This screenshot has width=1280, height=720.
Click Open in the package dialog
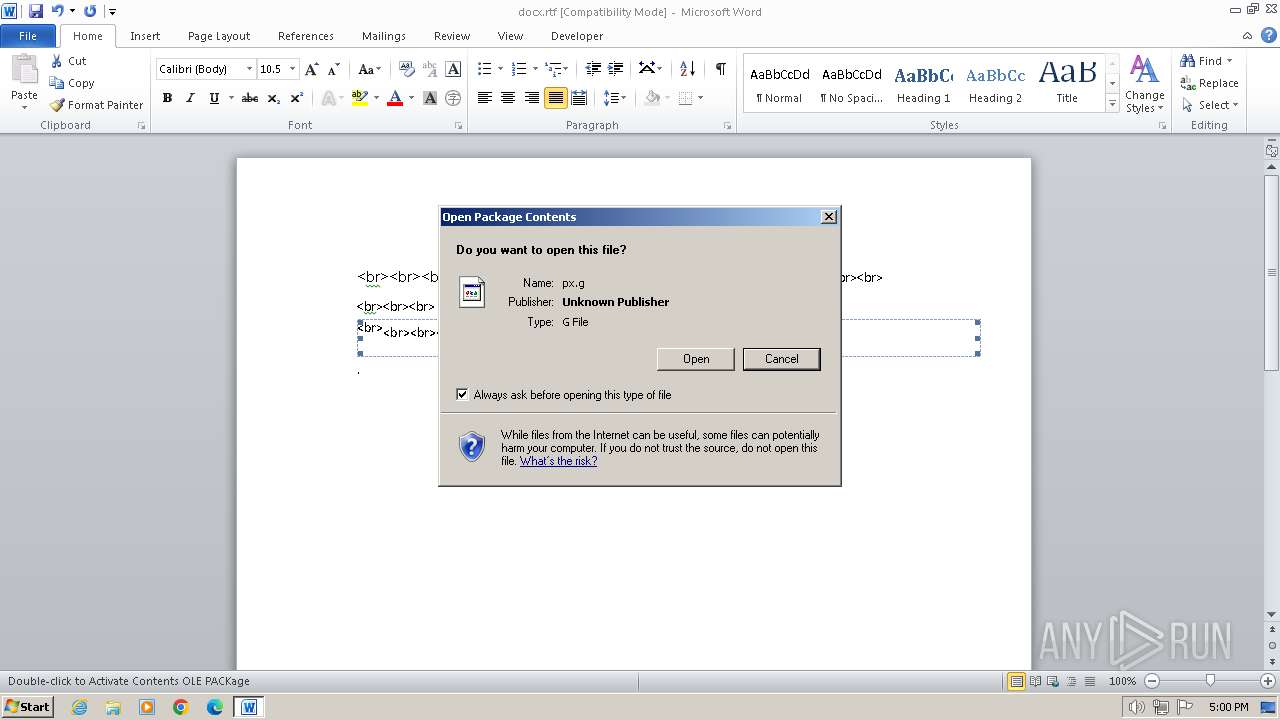point(696,359)
